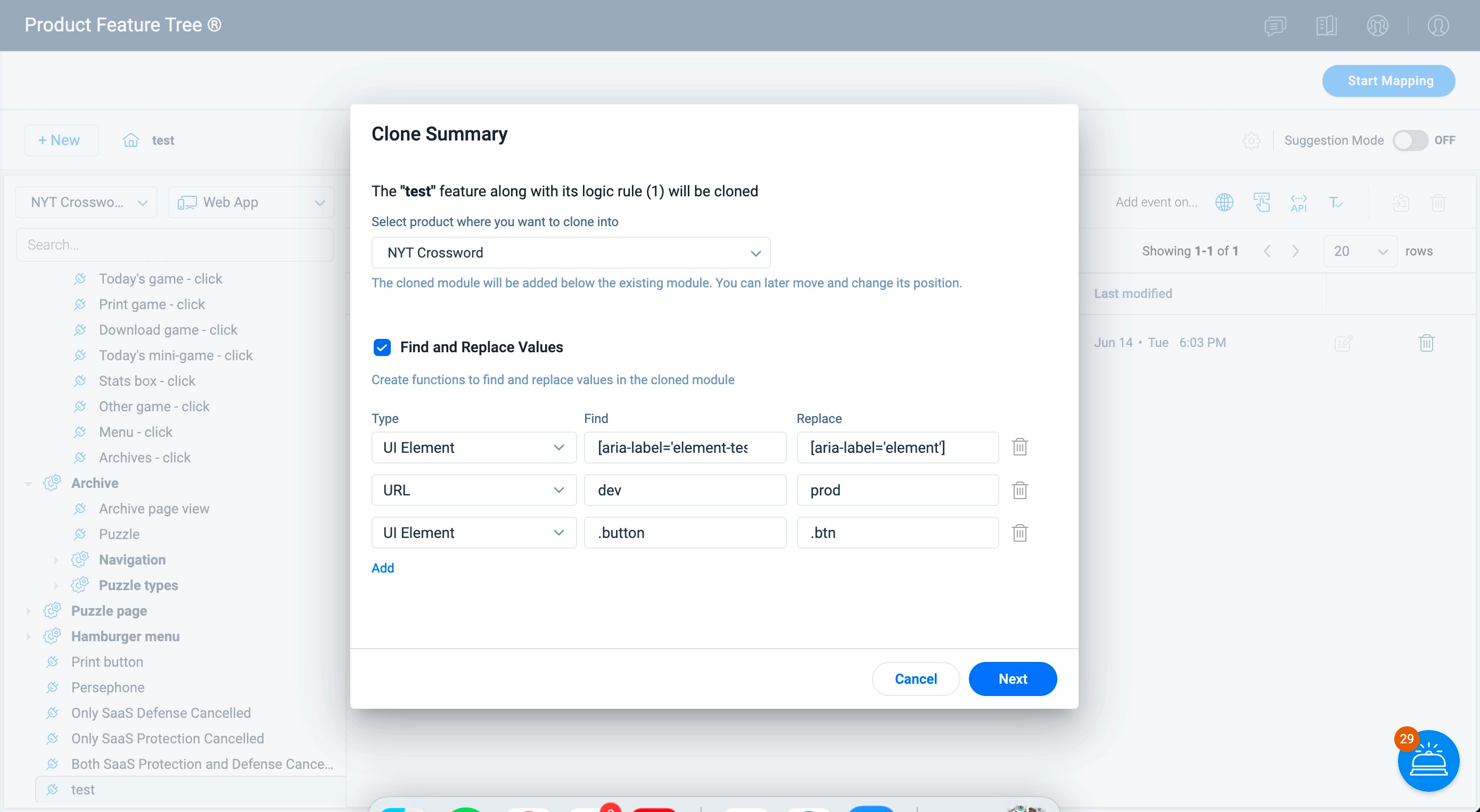The height and width of the screenshot is (812, 1480).
Task: Select Today's game - click tree item
Action: (160, 278)
